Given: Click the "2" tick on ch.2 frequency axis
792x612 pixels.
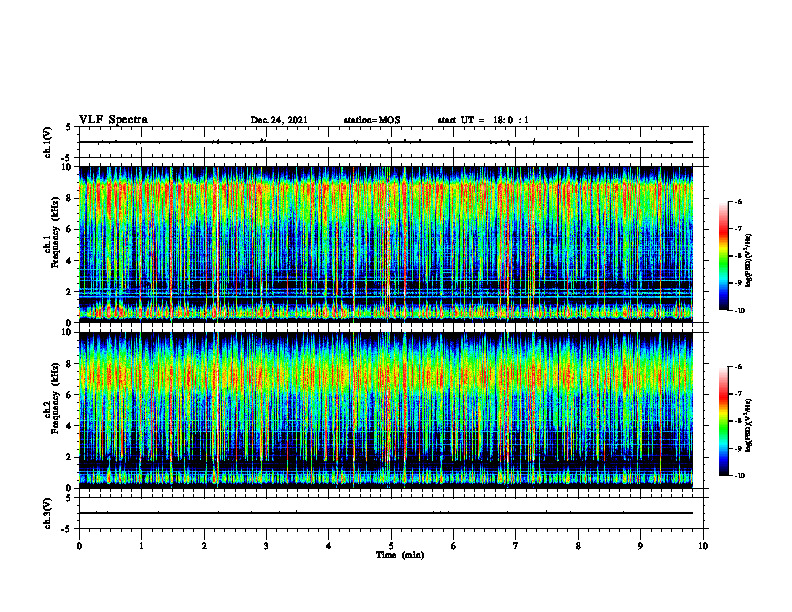Looking at the screenshot, I should coord(70,457).
